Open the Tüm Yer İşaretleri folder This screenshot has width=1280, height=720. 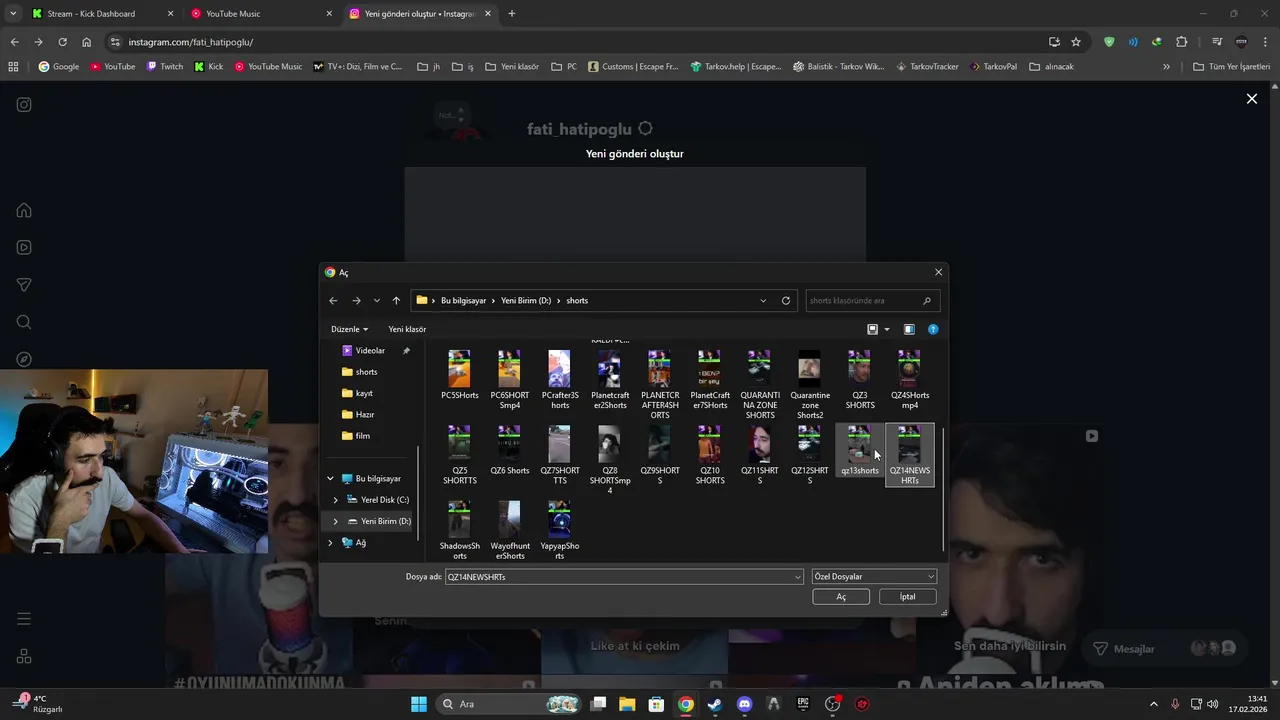coord(1232,67)
